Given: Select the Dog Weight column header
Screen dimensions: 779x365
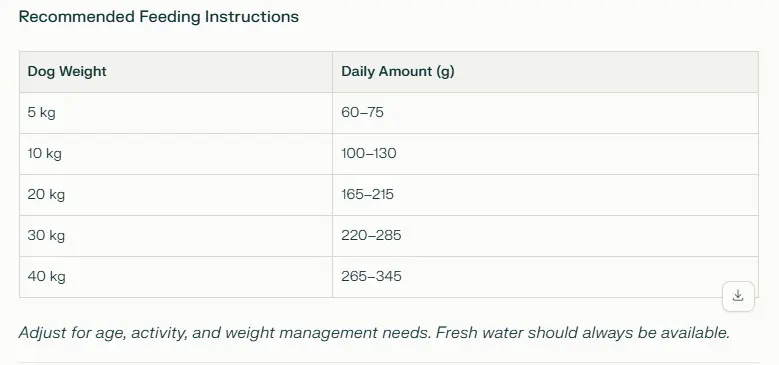Looking at the screenshot, I should [176, 72].
